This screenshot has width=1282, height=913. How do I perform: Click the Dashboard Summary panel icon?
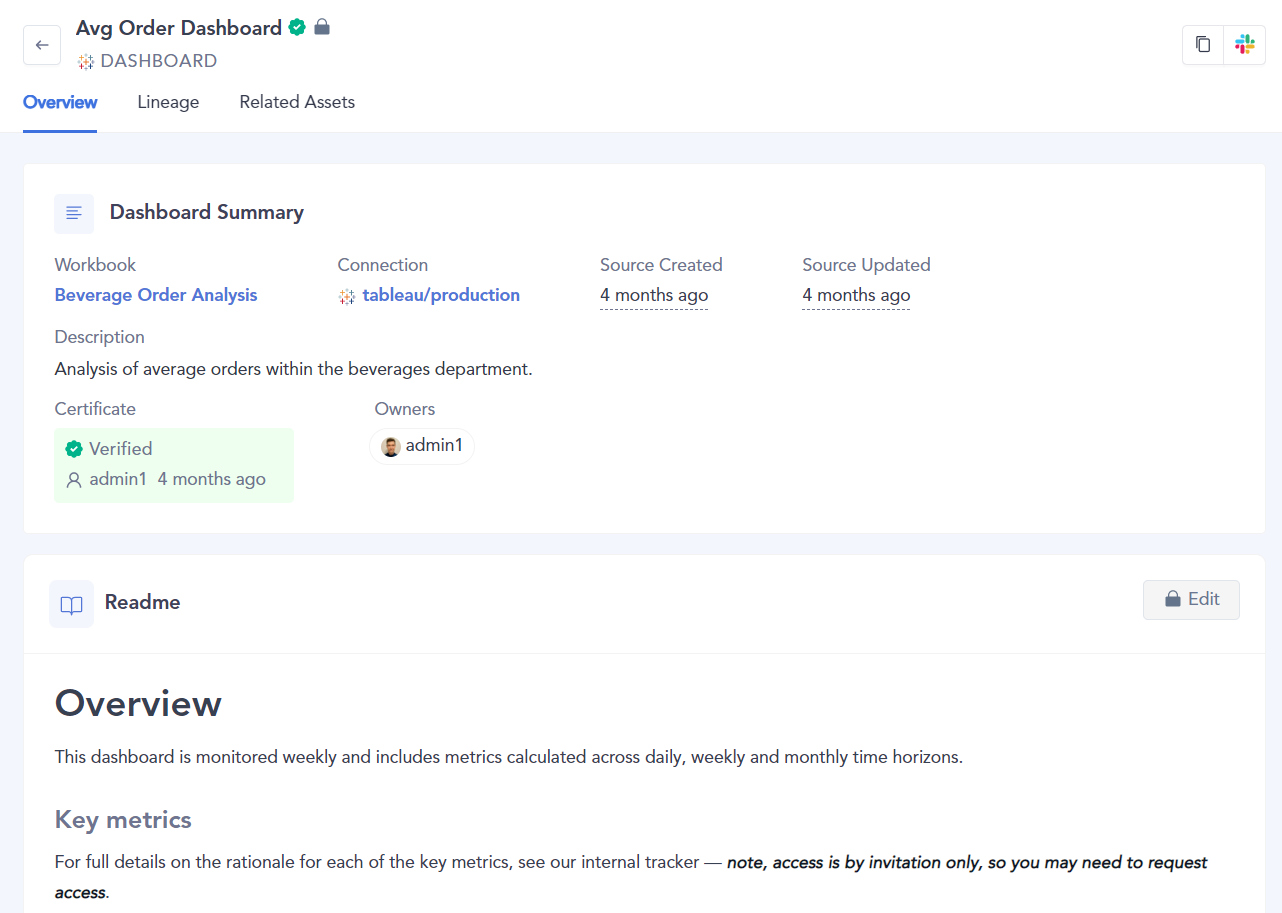point(73,213)
